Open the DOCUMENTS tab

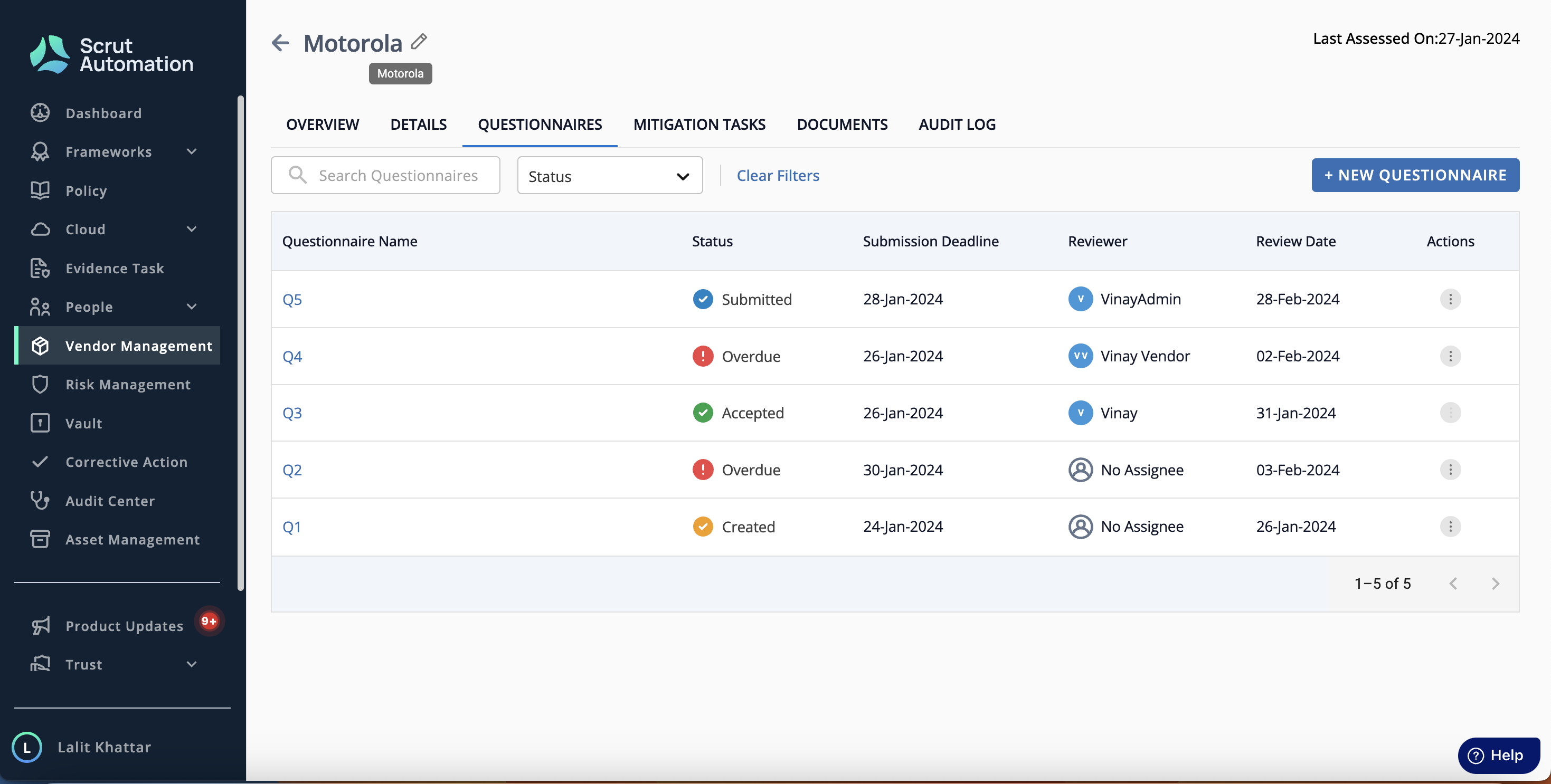pyautogui.click(x=841, y=125)
